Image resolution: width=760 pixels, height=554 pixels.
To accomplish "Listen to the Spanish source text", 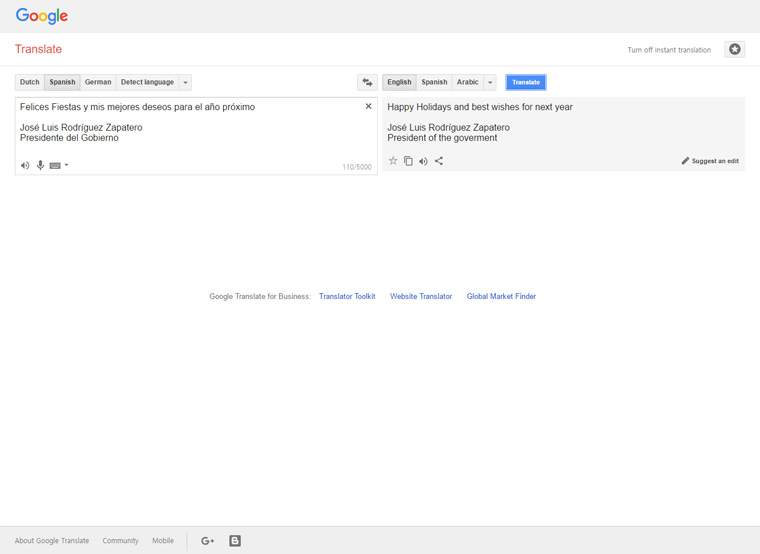I will (x=25, y=165).
